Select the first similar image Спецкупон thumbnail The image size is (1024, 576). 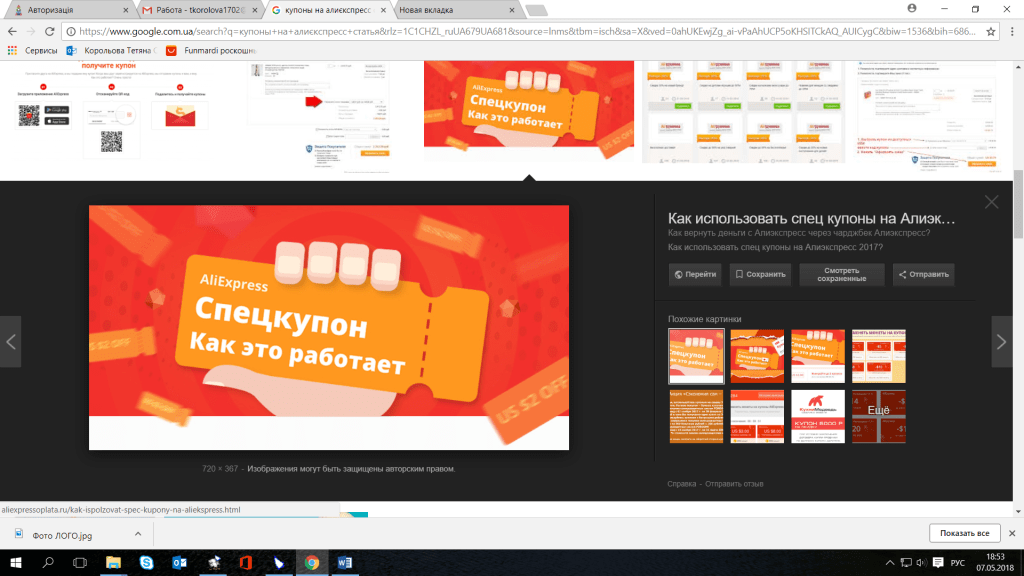[696, 356]
